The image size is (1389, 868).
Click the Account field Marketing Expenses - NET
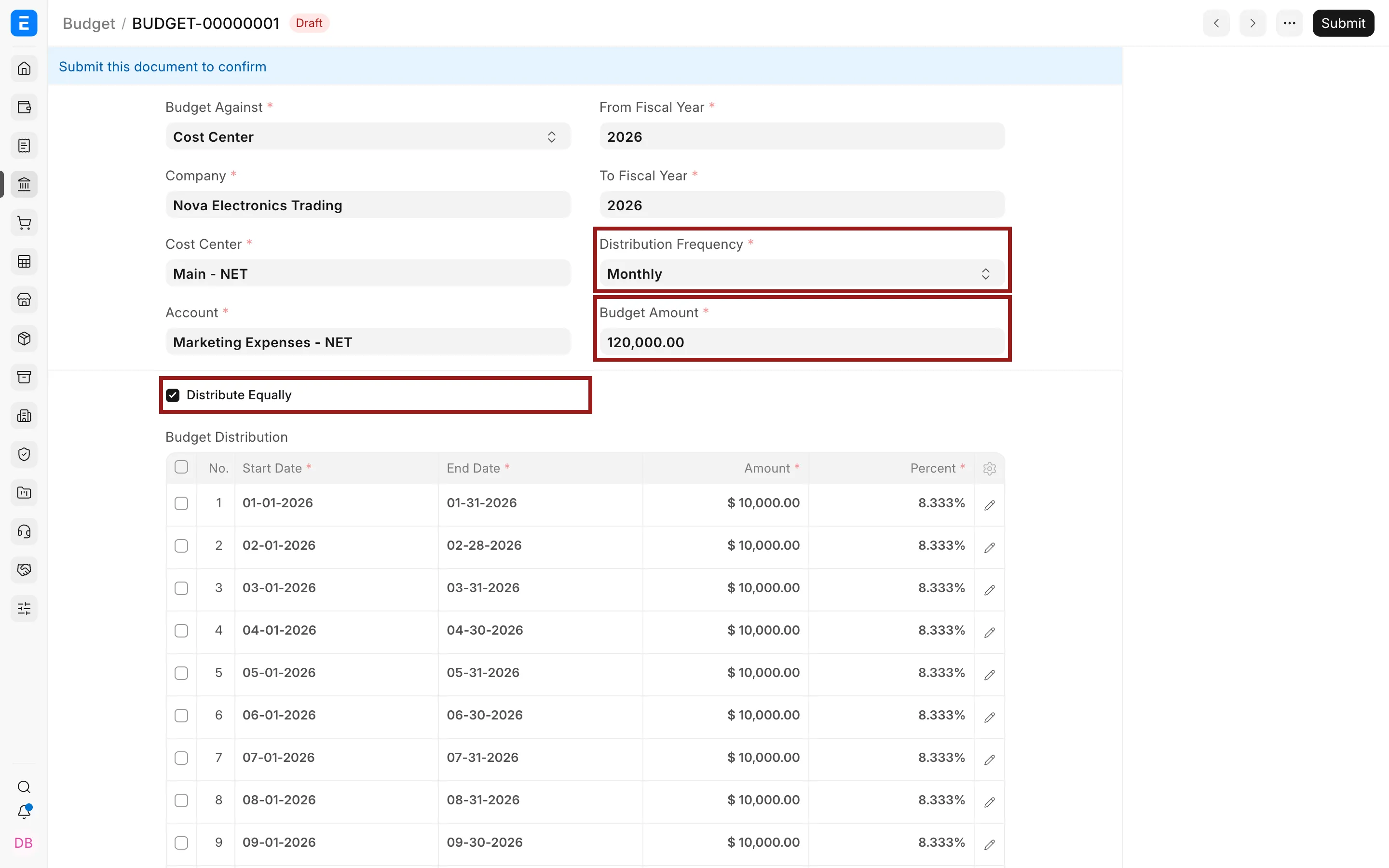click(x=368, y=342)
